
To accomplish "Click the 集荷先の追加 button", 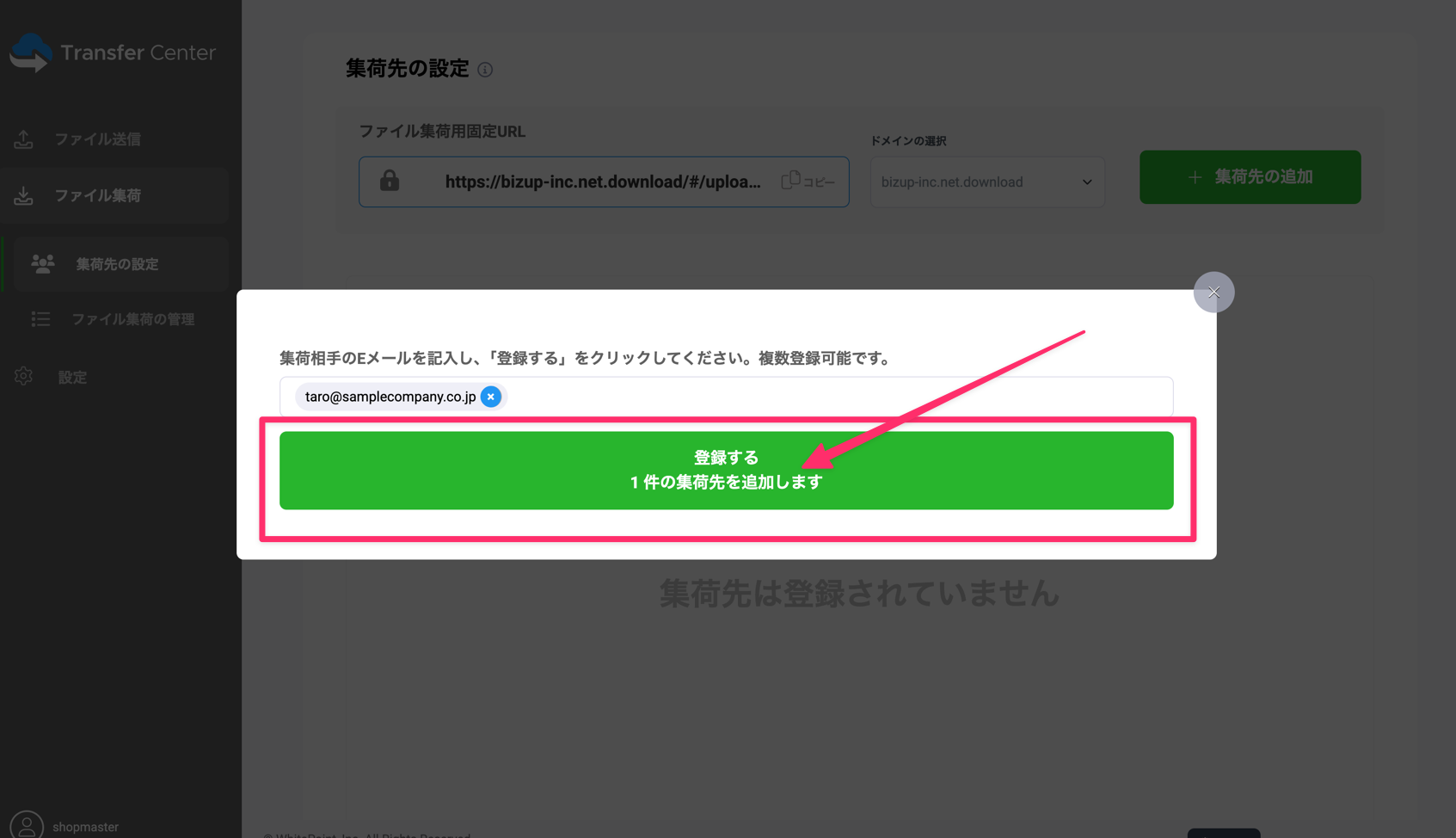I will tap(1250, 176).
